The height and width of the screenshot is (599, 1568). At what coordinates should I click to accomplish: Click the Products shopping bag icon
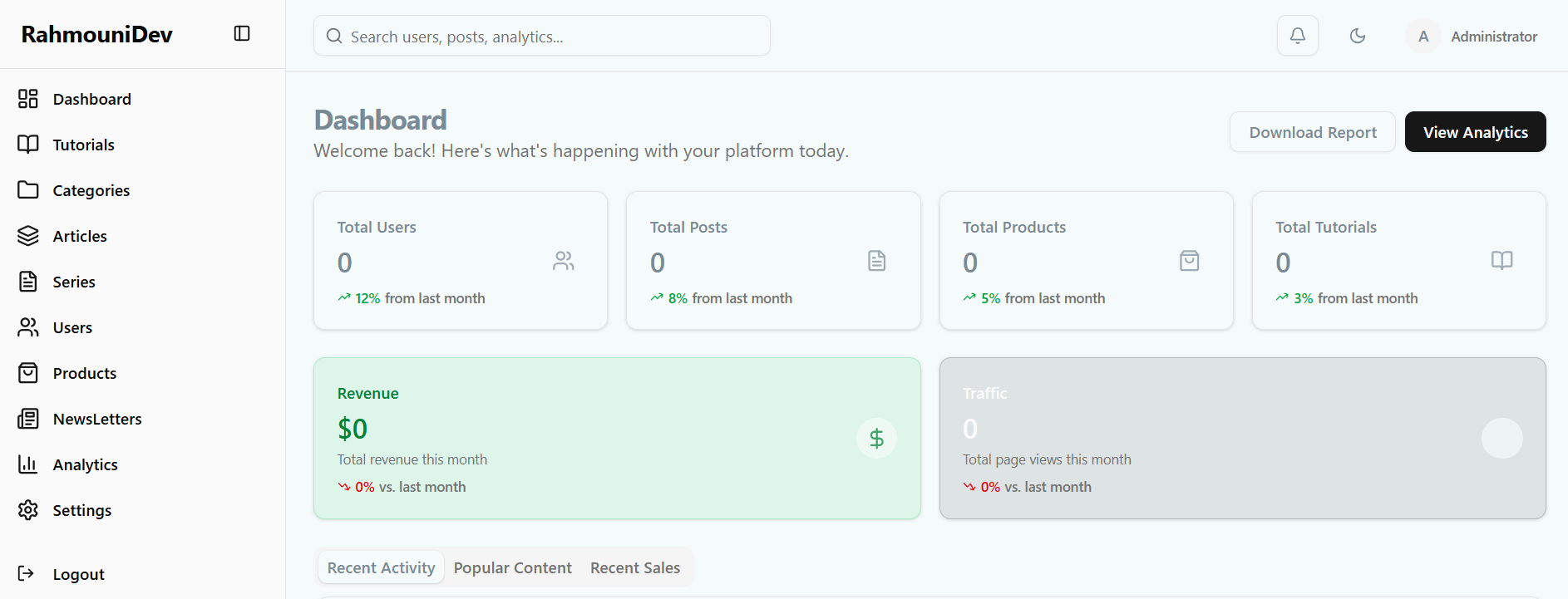pyautogui.click(x=28, y=373)
